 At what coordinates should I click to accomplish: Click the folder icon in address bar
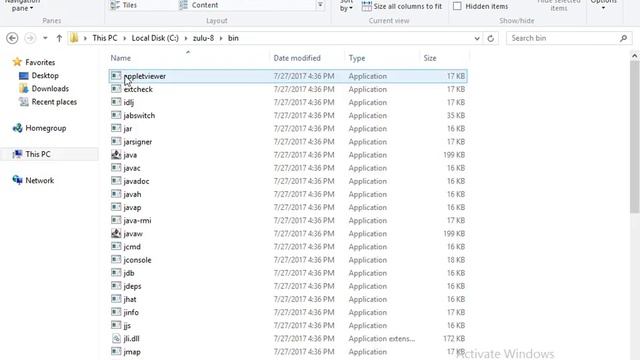[x=74, y=38]
